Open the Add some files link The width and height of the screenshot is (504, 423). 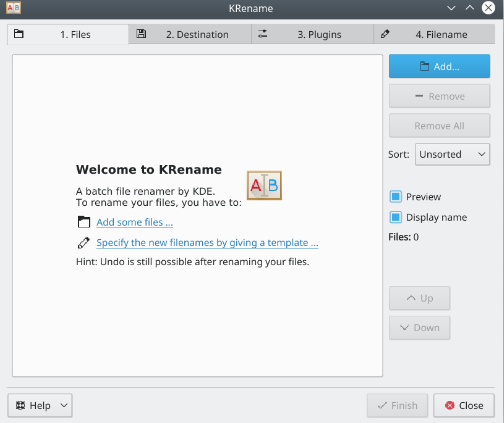point(135,222)
